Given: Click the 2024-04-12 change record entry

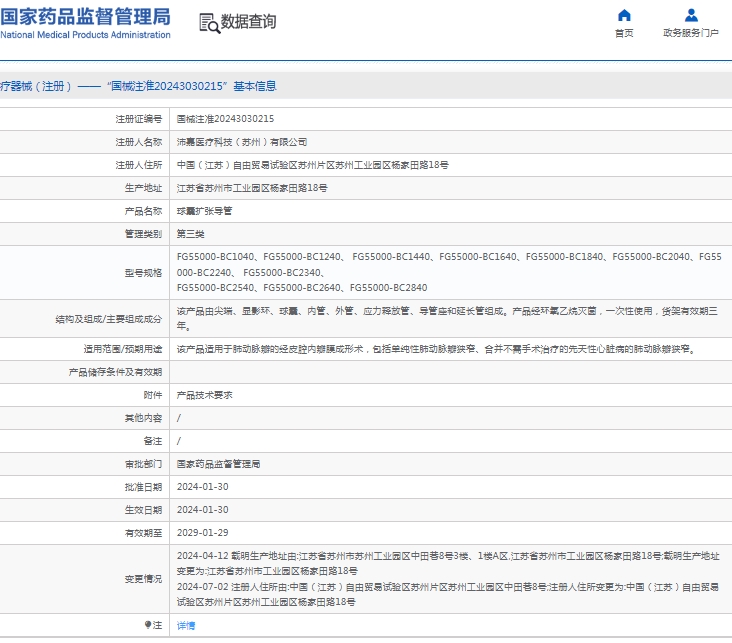Looking at the screenshot, I should click(448, 563).
